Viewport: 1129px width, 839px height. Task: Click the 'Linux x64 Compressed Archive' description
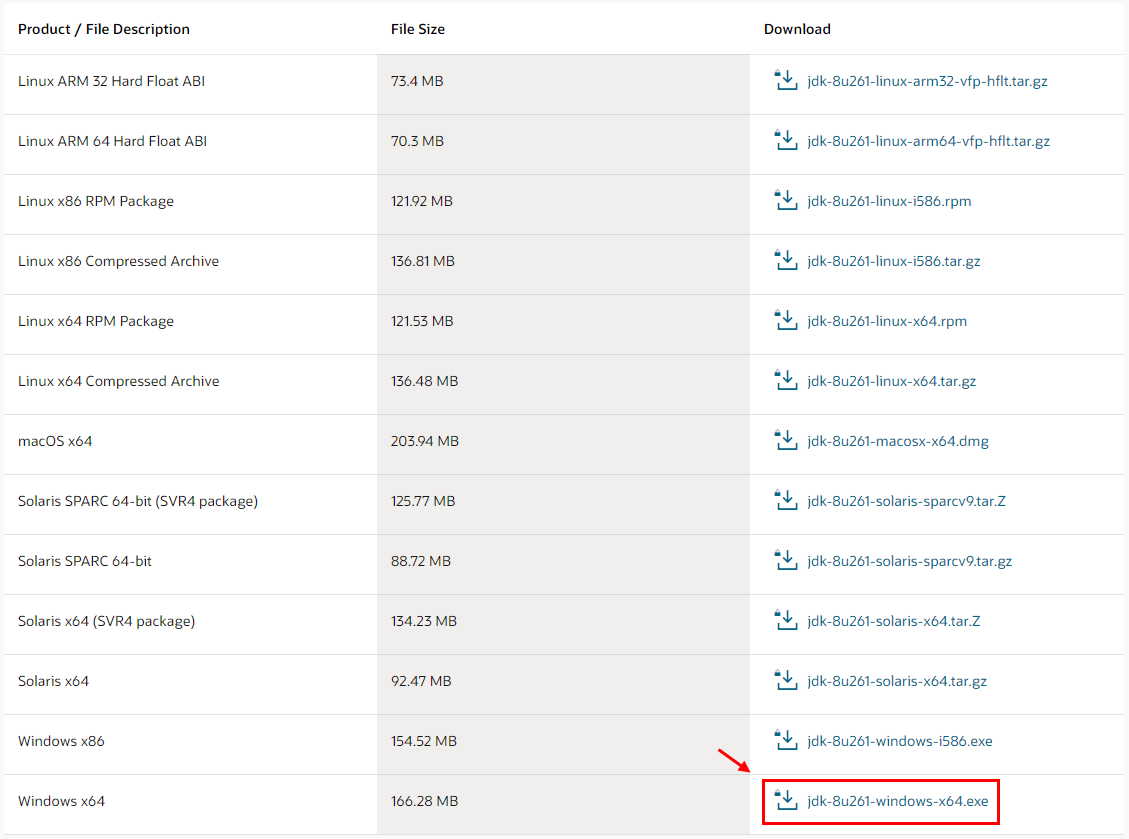[119, 381]
